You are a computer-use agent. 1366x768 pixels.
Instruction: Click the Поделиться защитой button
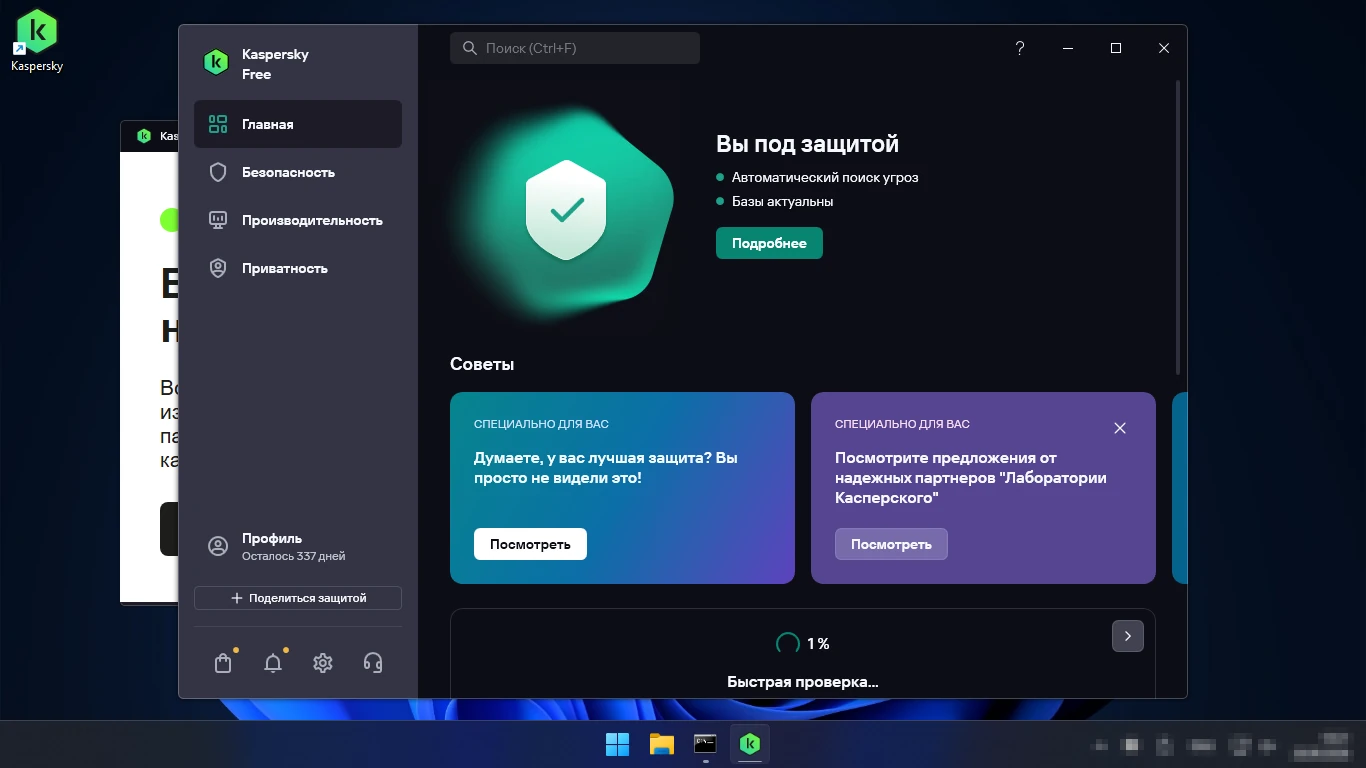pyautogui.click(x=298, y=598)
